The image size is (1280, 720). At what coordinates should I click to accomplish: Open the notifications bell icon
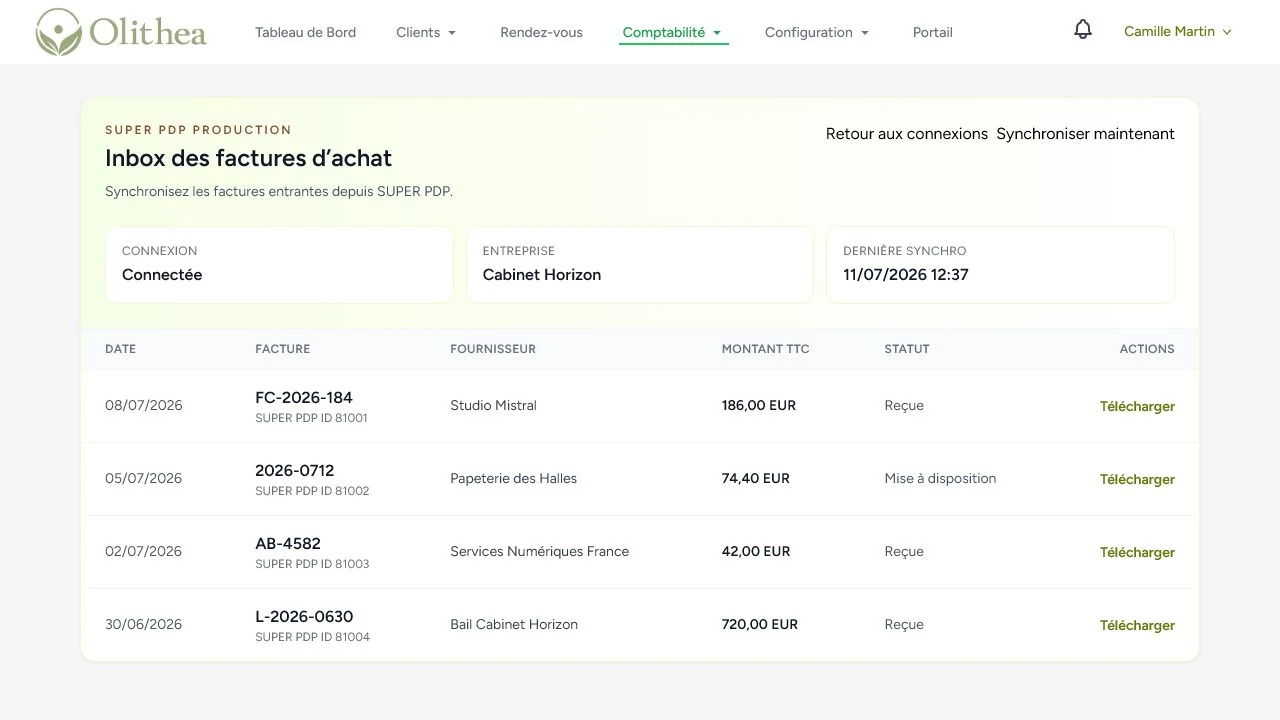point(1083,30)
